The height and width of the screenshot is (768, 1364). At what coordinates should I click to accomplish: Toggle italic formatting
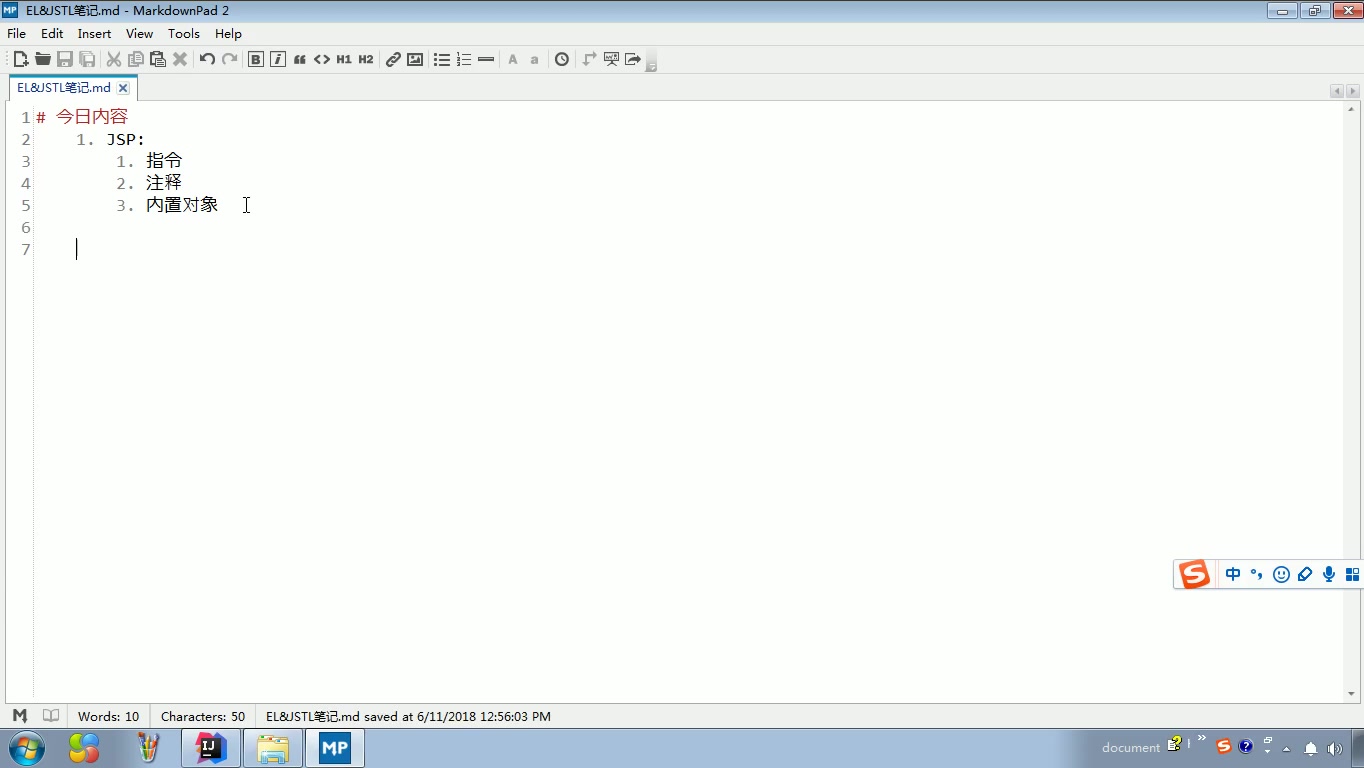(x=278, y=60)
